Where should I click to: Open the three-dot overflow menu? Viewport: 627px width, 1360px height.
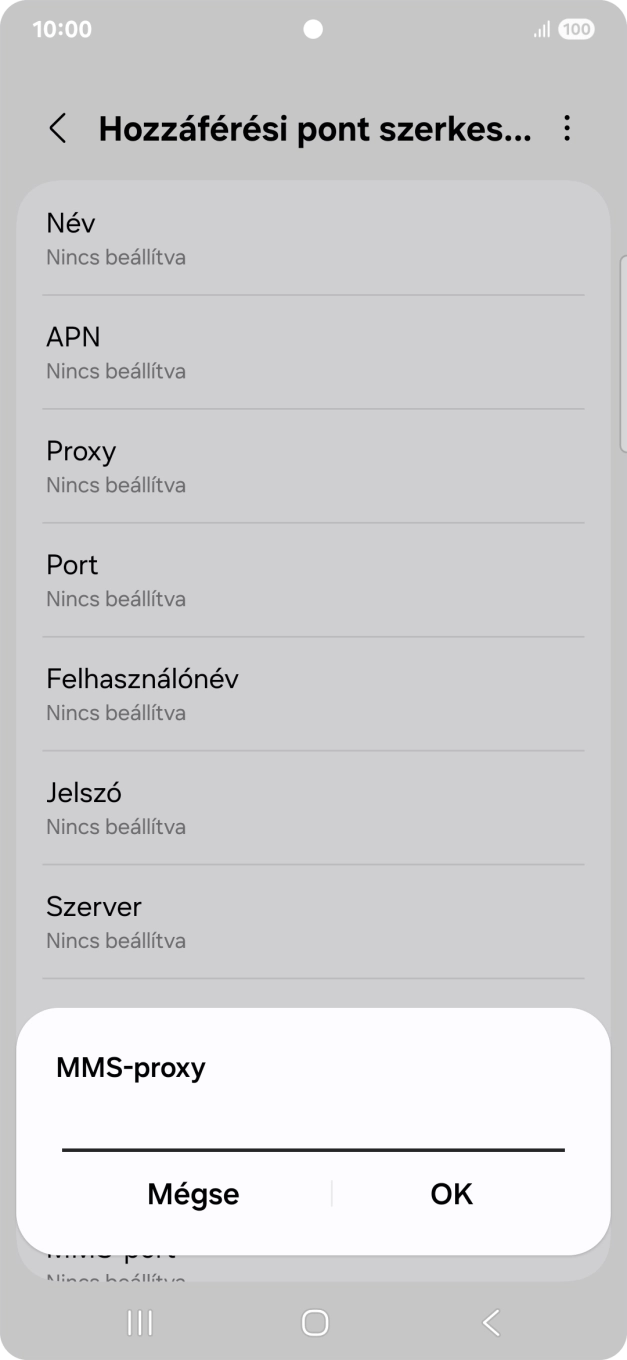pos(567,129)
